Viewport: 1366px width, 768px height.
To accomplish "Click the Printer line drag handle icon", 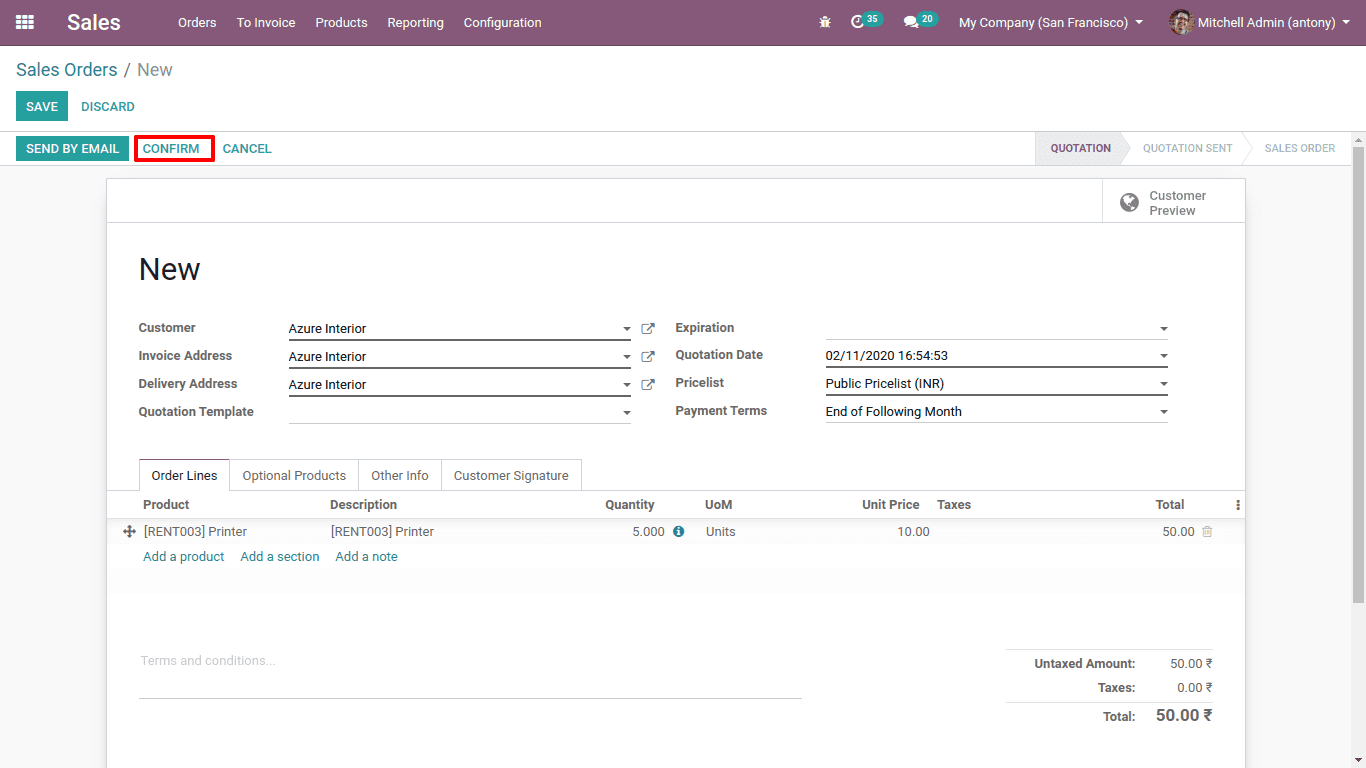I will click(x=129, y=532).
